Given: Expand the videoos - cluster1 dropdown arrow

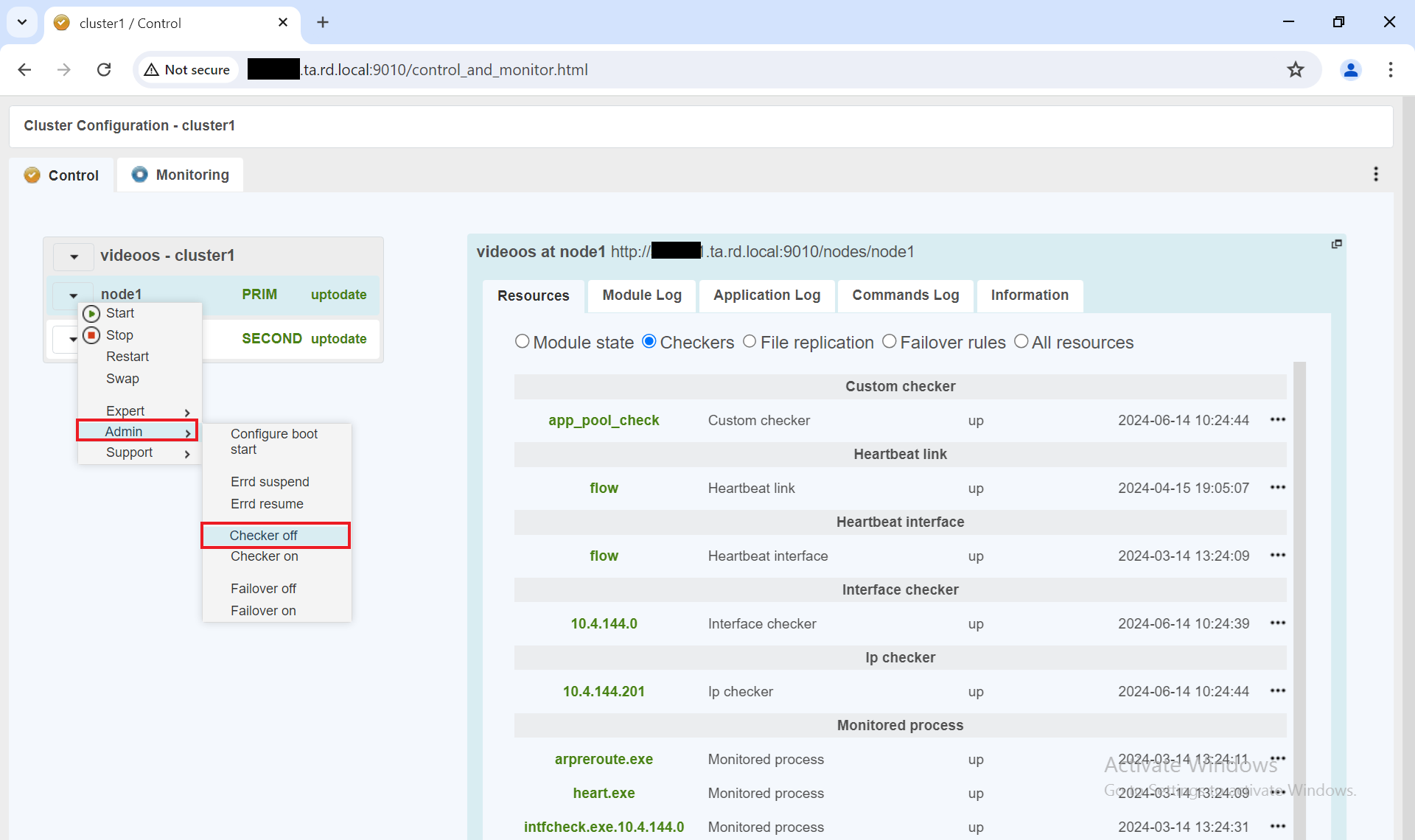Looking at the screenshot, I should [x=74, y=256].
